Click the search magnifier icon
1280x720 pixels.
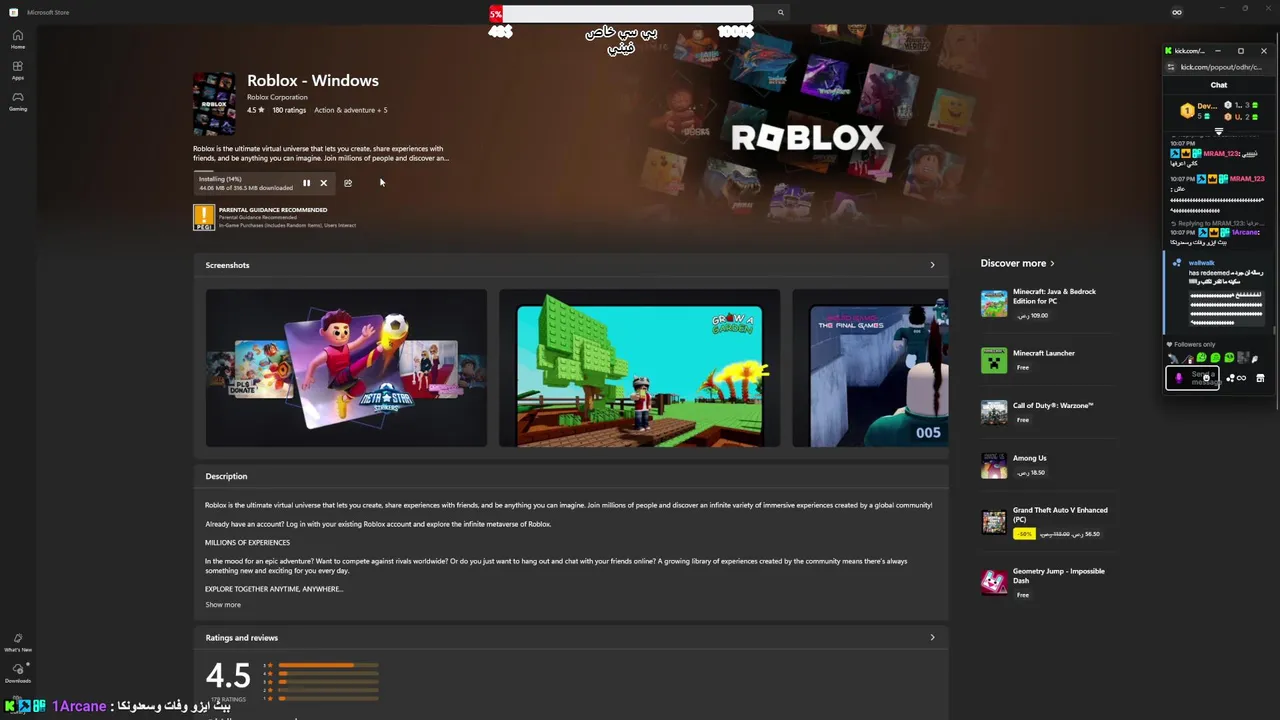tap(781, 12)
